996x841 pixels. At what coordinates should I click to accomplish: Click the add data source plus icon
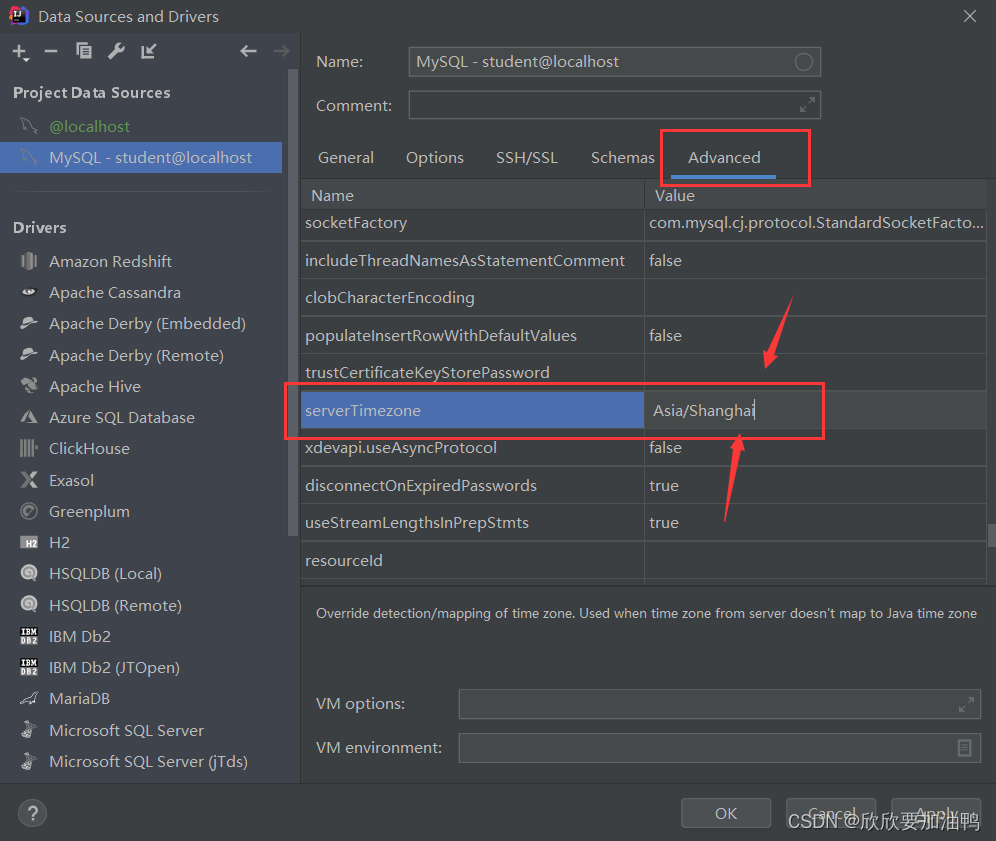coord(20,52)
